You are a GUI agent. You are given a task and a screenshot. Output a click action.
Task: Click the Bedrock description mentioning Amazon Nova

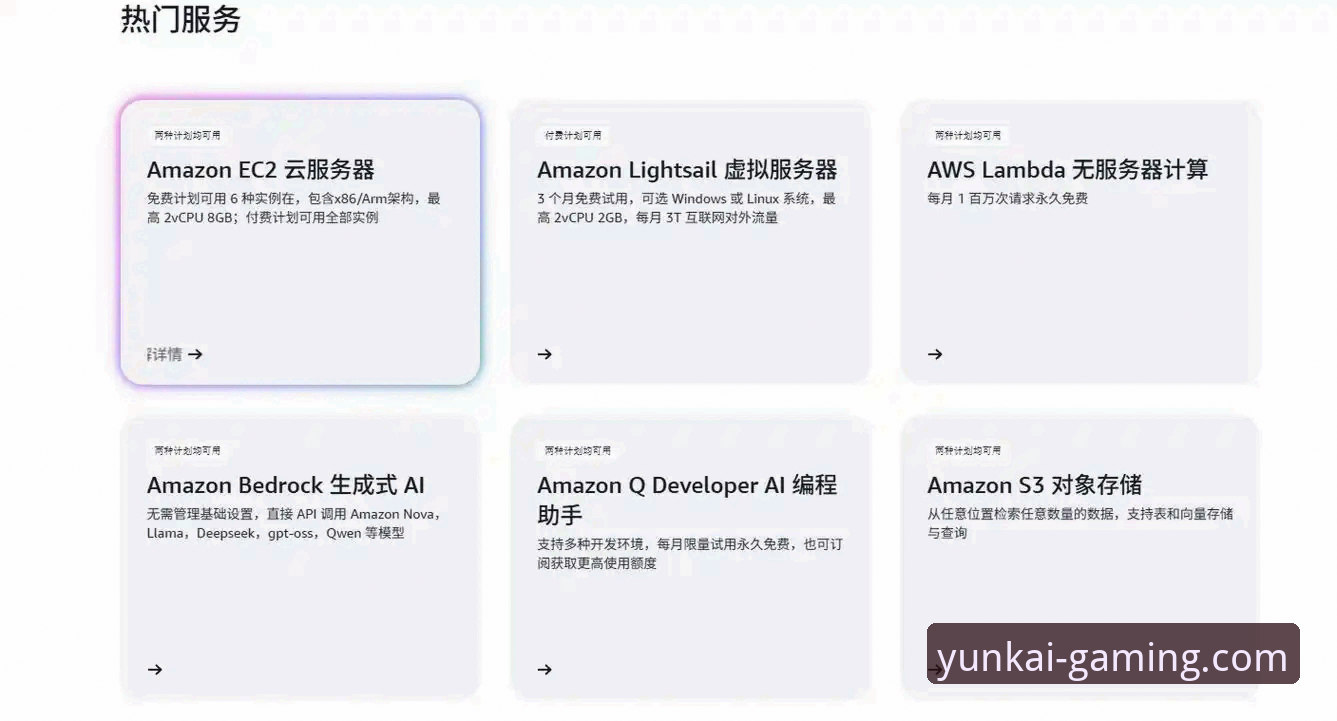coord(294,524)
